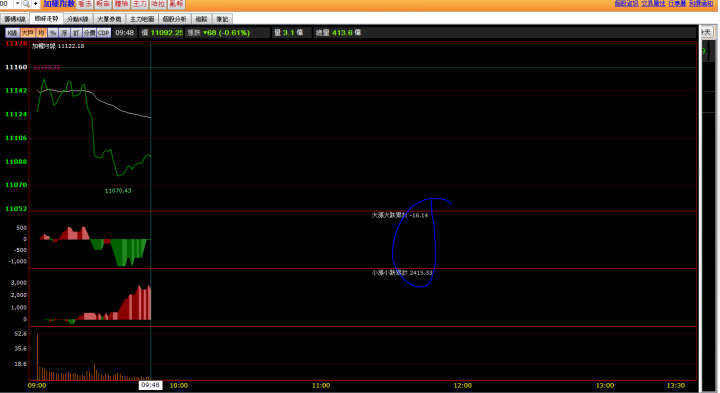The image size is (720, 393).
Task: Click the 13:00 label on time axis
Action: (x=605, y=386)
